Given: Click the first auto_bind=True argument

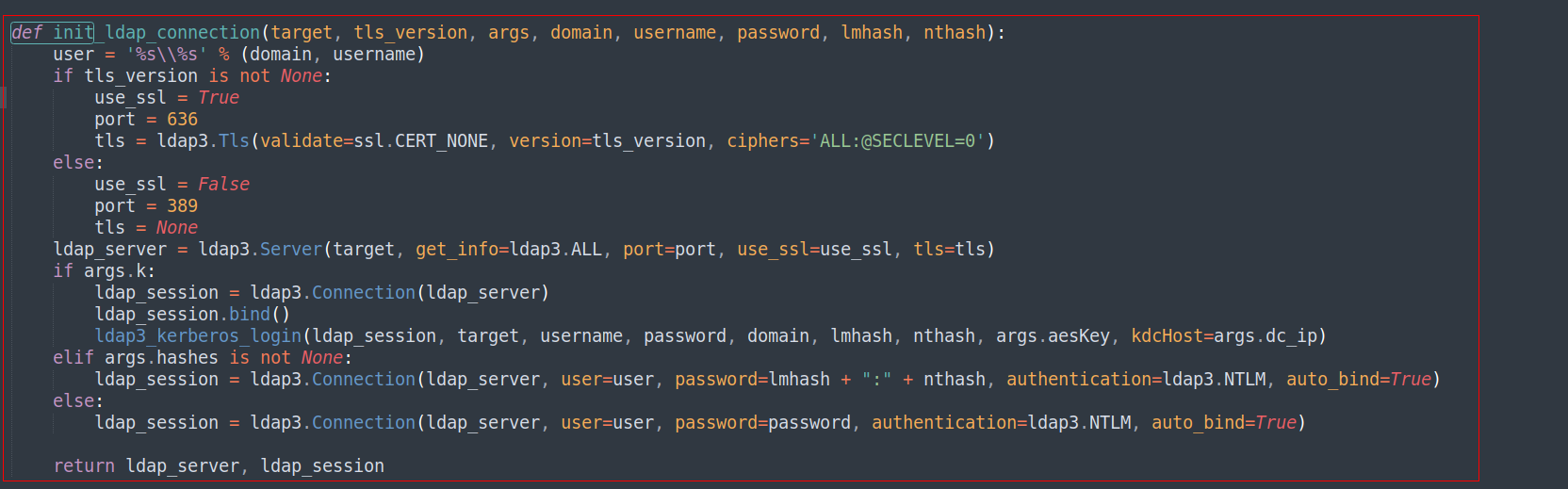Looking at the screenshot, I should tap(1359, 380).
